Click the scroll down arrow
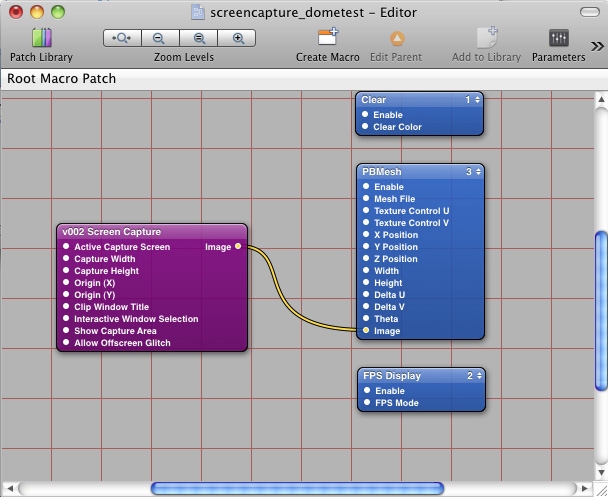 click(x=601, y=473)
